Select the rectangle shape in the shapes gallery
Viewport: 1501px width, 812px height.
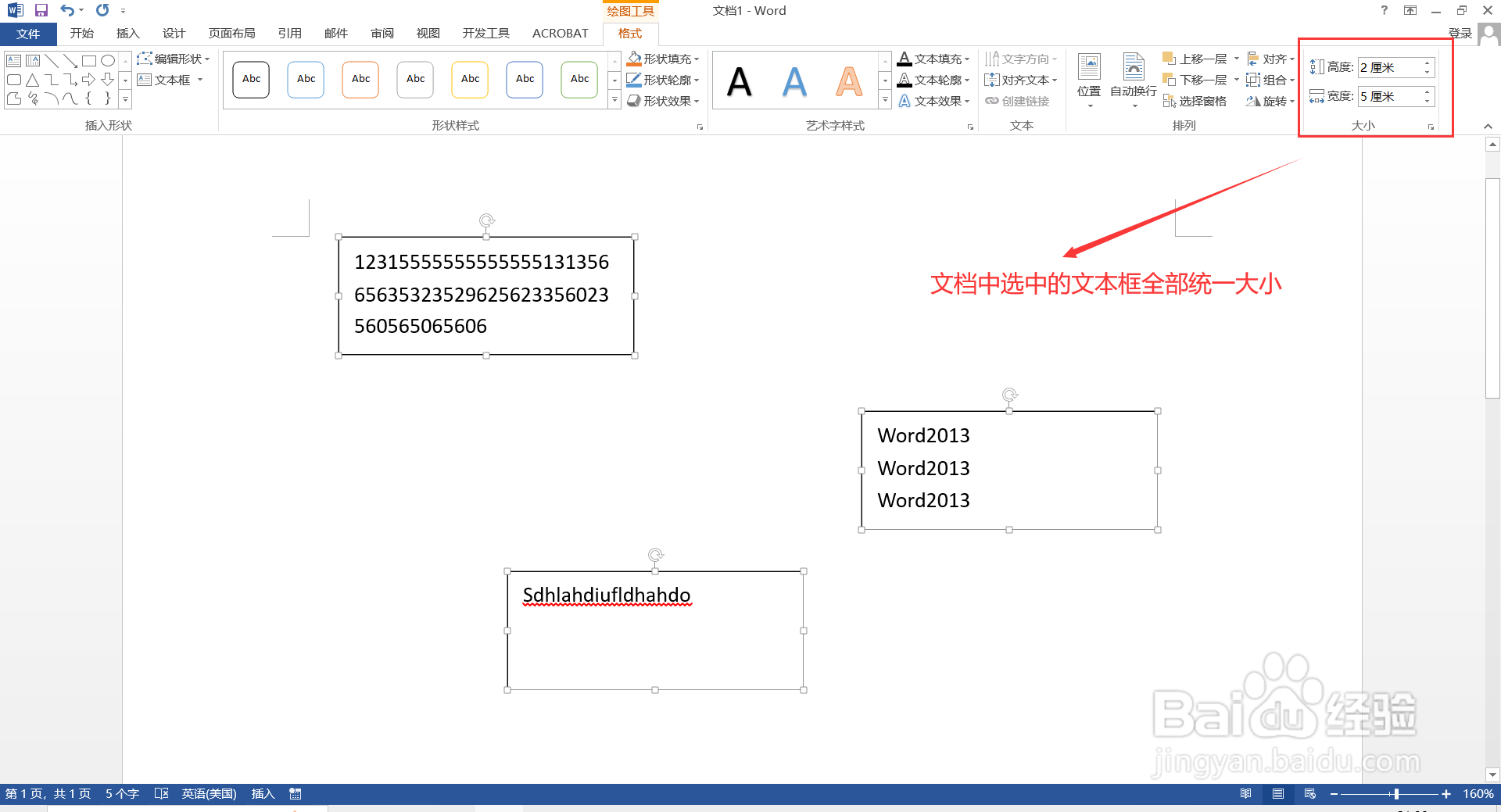[x=89, y=60]
